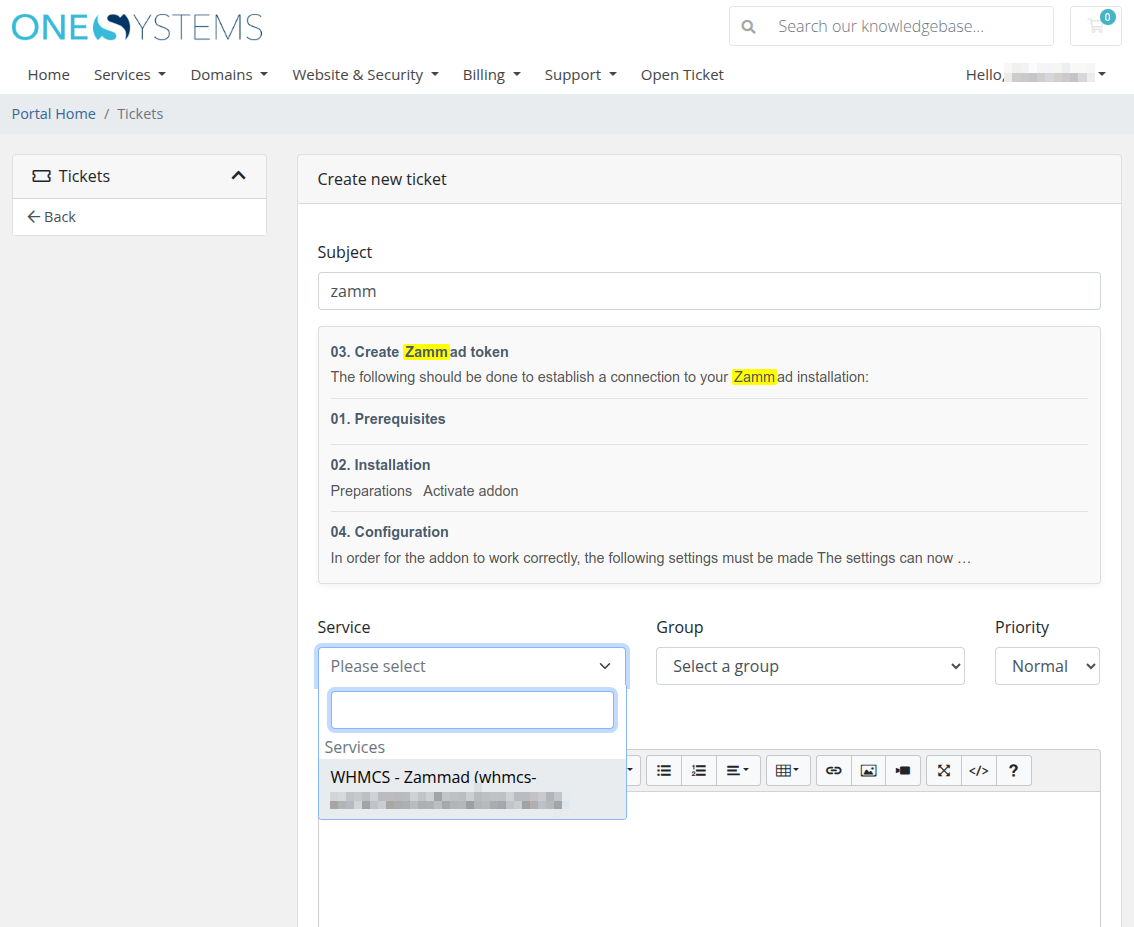Image resolution: width=1134 pixels, height=927 pixels.
Task: Click the Tickets panel ticket icon
Action: pyautogui.click(x=41, y=176)
